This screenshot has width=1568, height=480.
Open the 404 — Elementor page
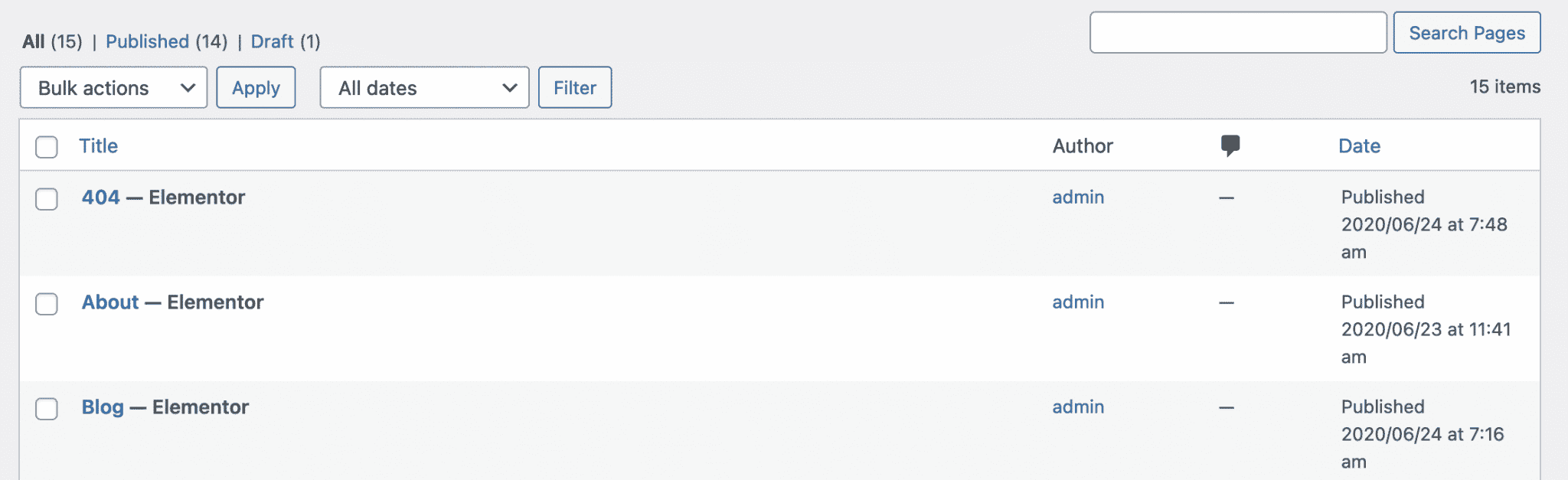[x=100, y=197]
